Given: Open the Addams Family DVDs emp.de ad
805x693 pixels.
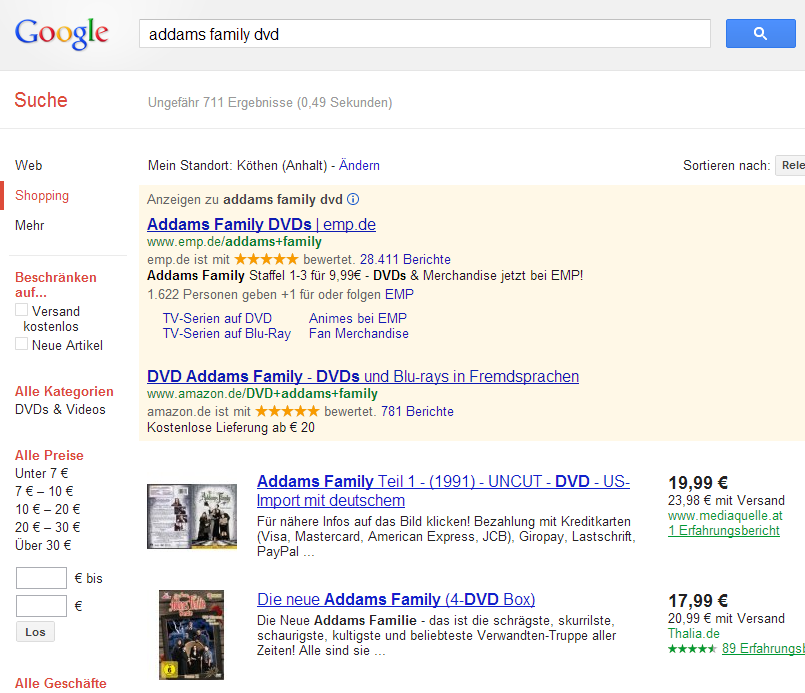Looking at the screenshot, I should pyautogui.click(x=261, y=224).
